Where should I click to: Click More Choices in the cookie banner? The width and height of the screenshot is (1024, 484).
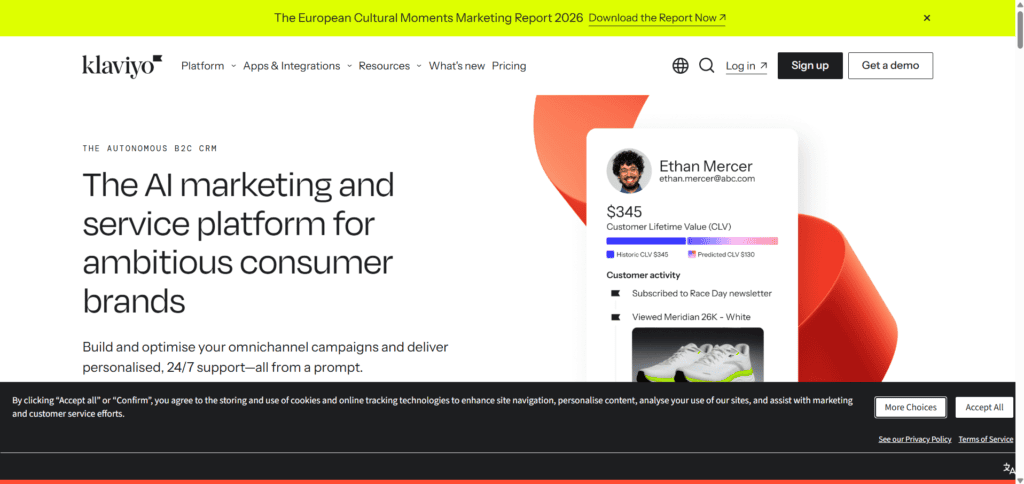pos(910,408)
